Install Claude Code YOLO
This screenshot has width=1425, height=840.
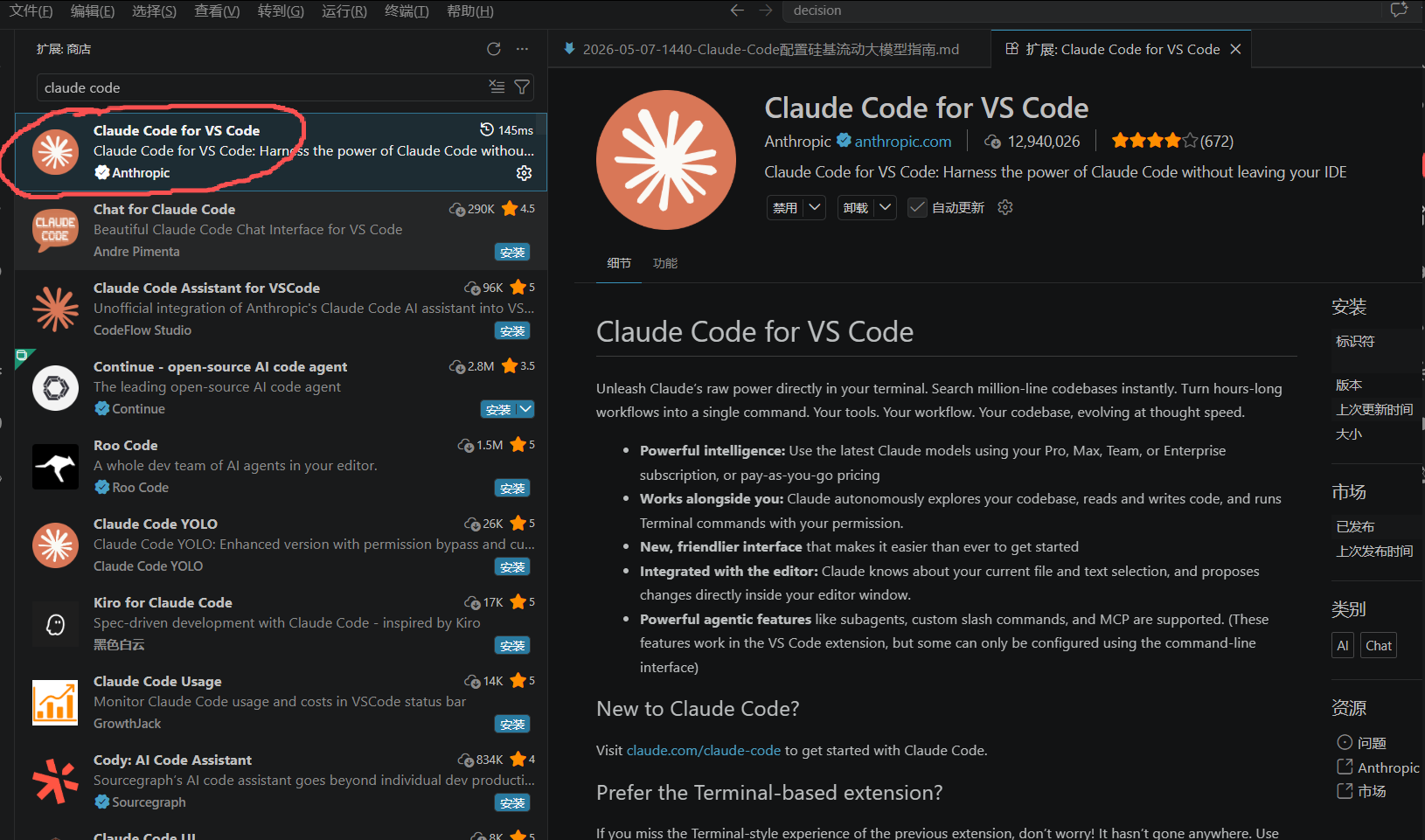coord(512,566)
